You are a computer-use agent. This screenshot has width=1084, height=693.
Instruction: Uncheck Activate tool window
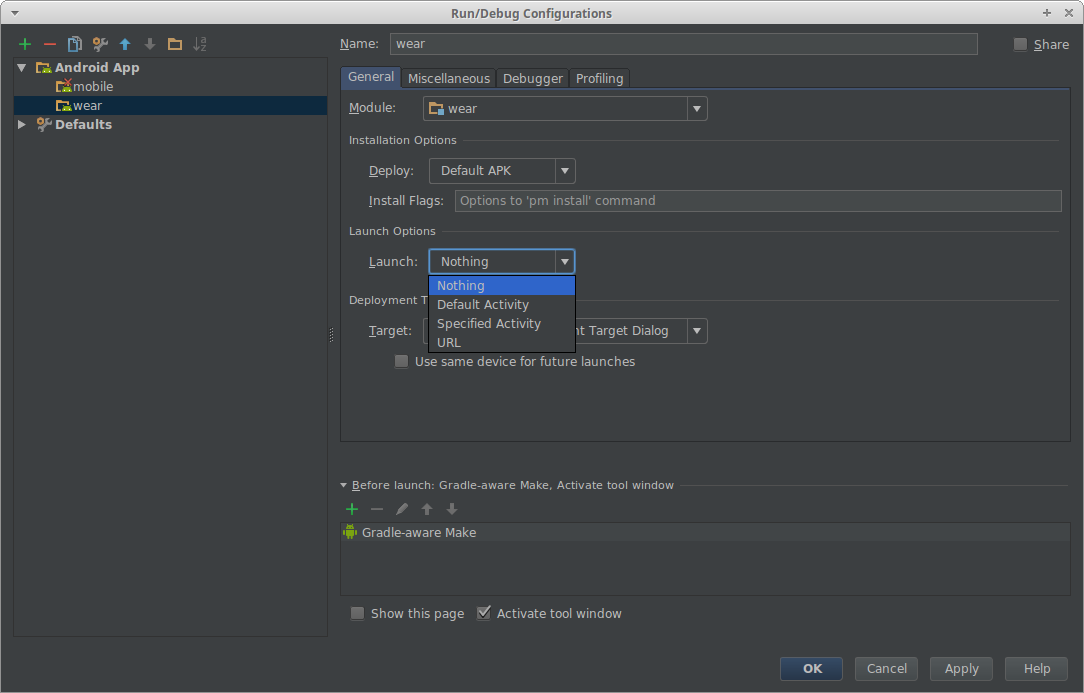pyautogui.click(x=484, y=613)
